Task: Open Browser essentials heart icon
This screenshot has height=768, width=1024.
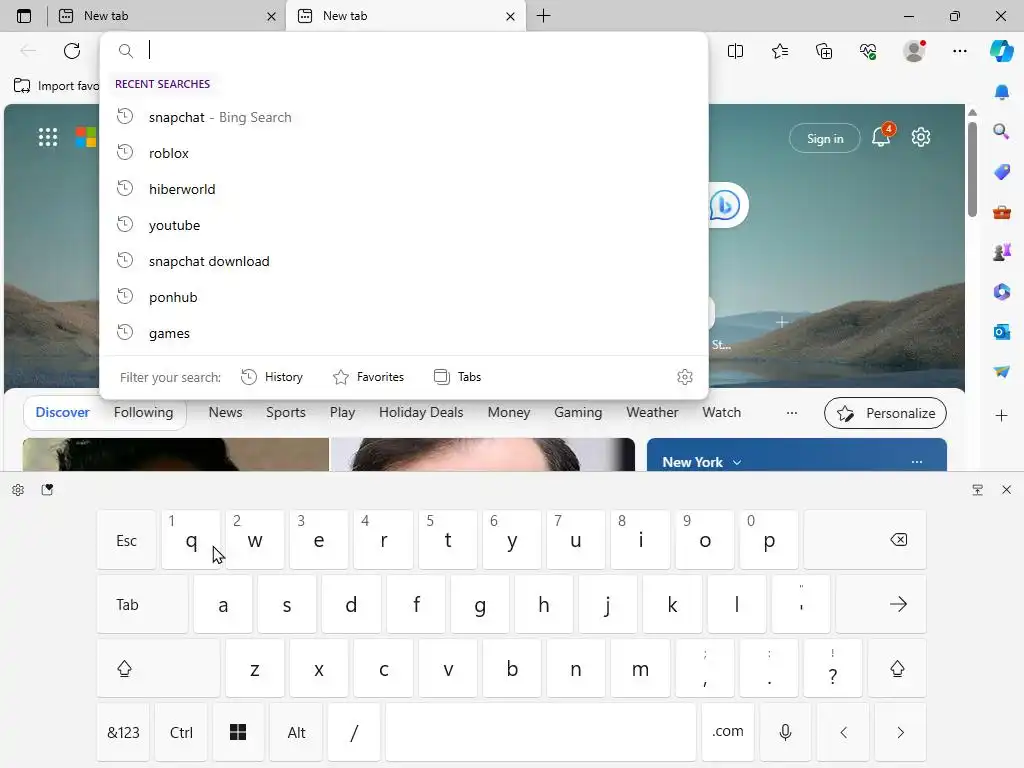Action: click(x=868, y=51)
